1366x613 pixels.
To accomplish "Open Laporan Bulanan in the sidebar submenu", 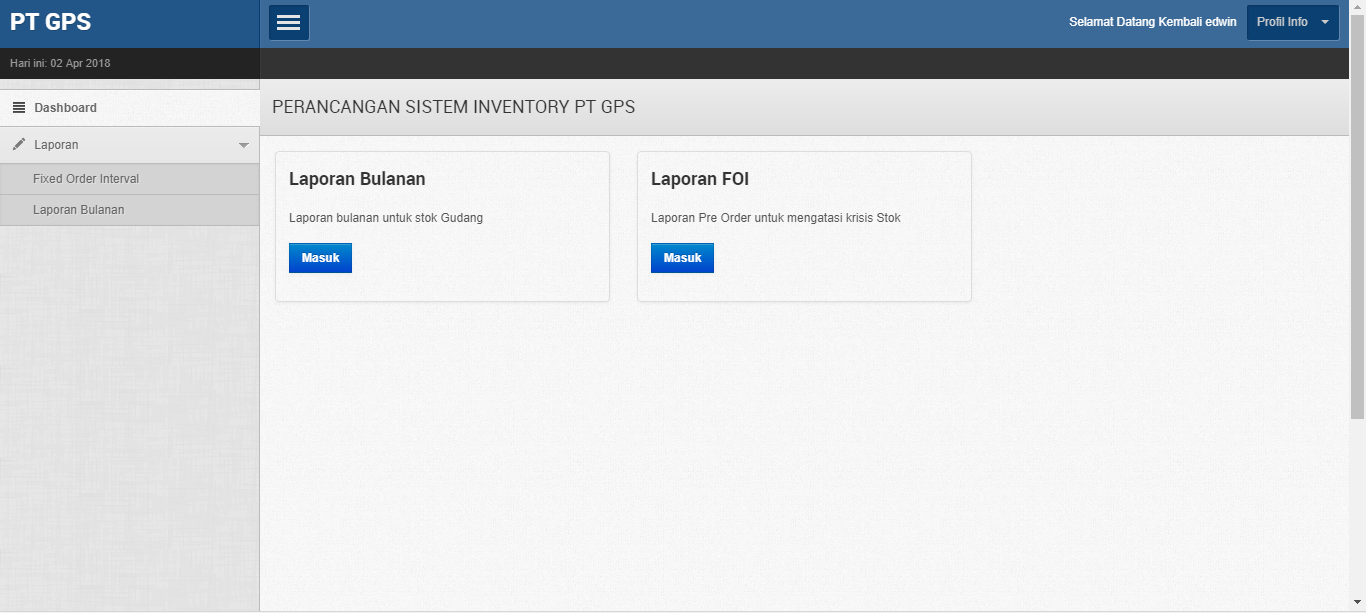I will click(79, 210).
